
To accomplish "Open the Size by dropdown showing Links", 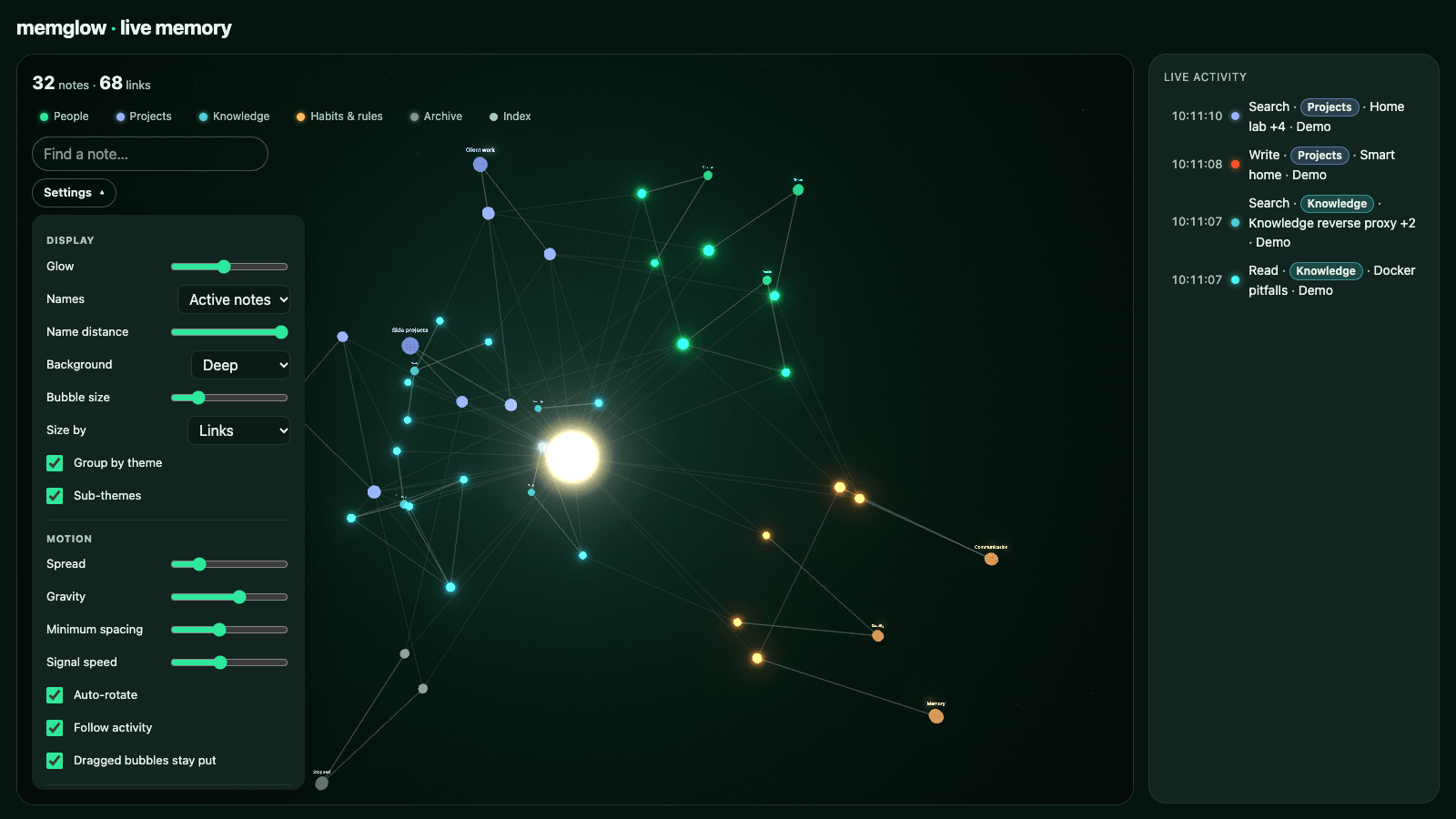I will (238, 430).
